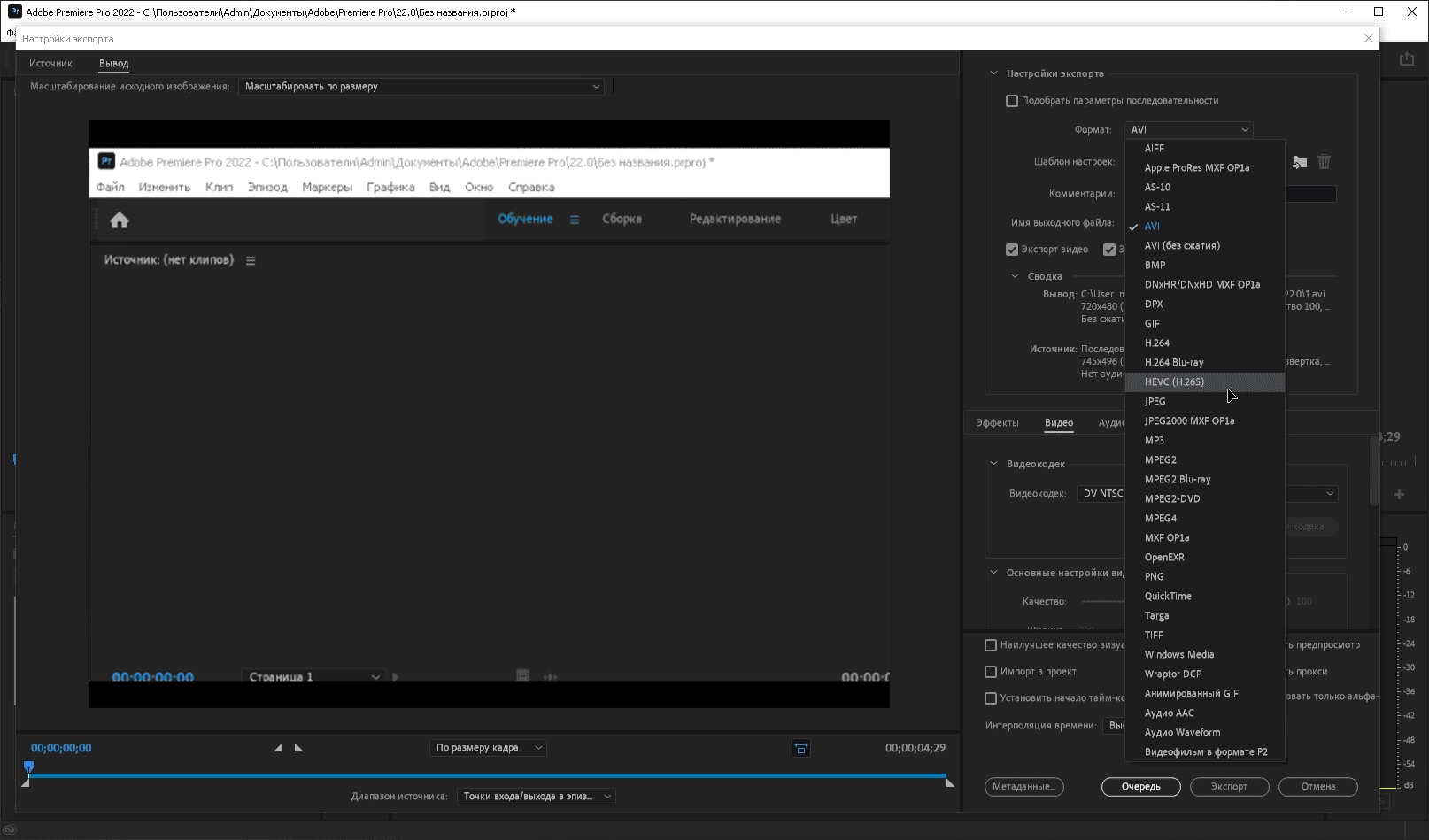Toggle set start timecode checkbox
The height and width of the screenshot is (840, 1429).
click(x=991, y=698)
